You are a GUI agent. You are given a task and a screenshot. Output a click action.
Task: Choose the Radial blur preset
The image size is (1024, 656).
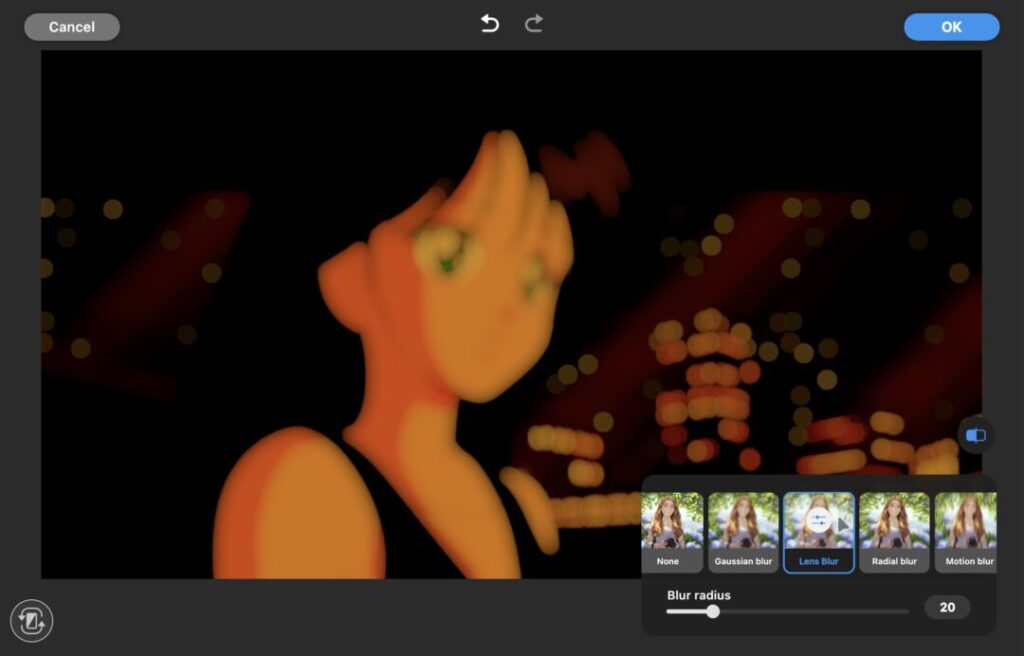[894, 531]
